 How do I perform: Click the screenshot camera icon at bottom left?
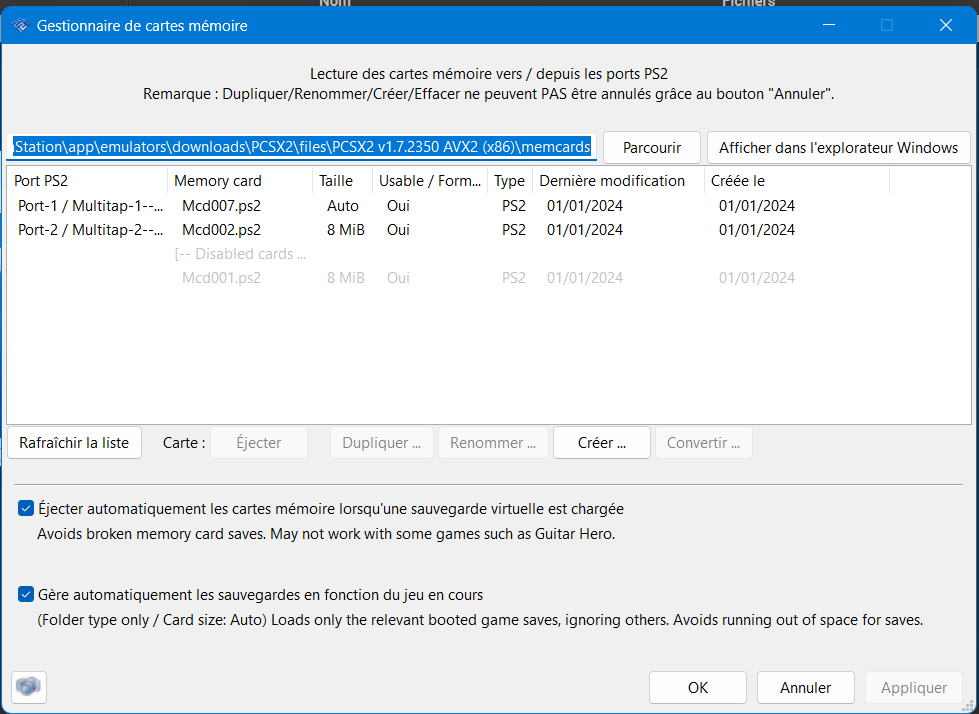29,687
